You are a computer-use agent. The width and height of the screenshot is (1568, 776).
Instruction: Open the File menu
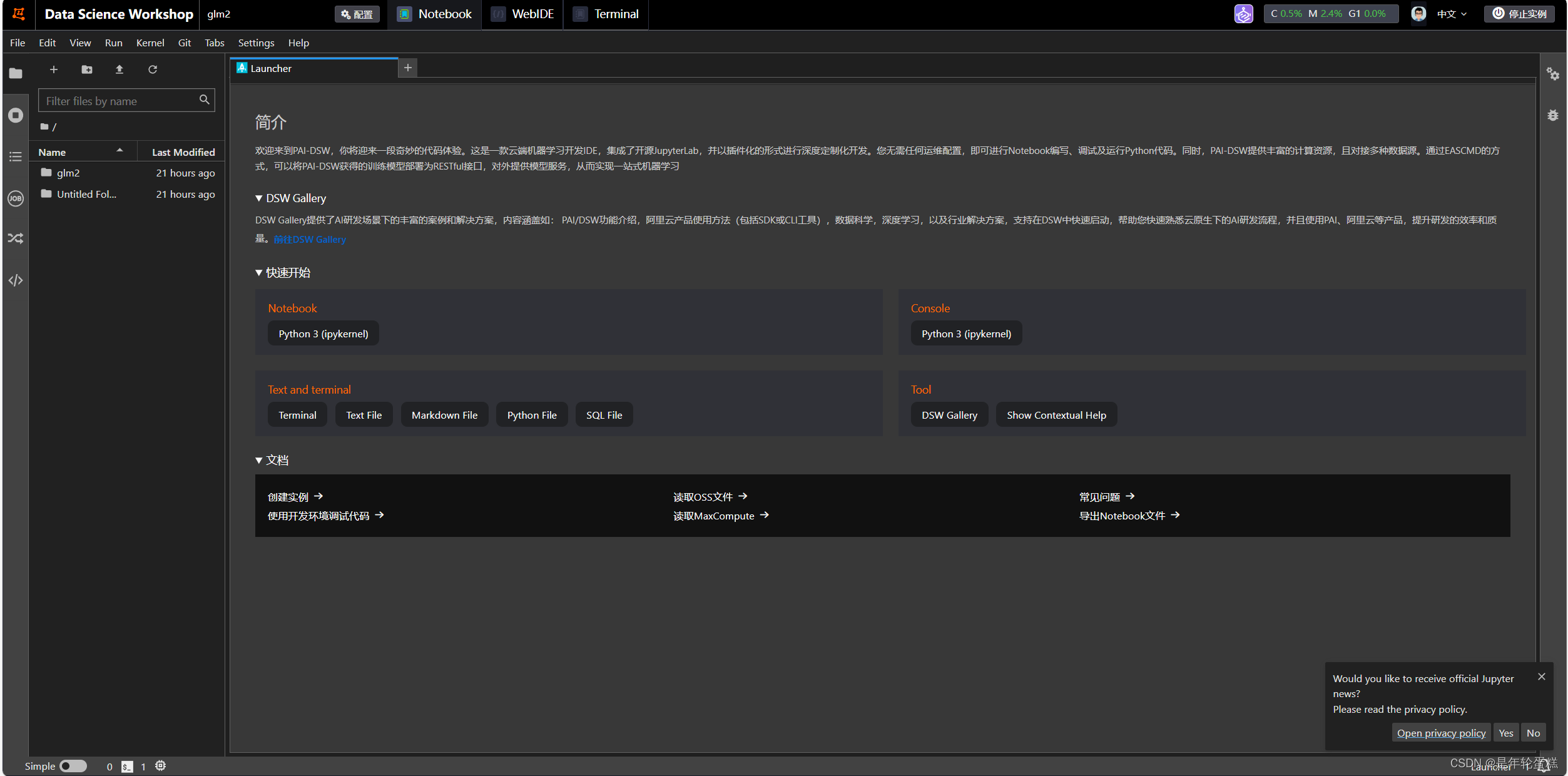pos(18,43)
